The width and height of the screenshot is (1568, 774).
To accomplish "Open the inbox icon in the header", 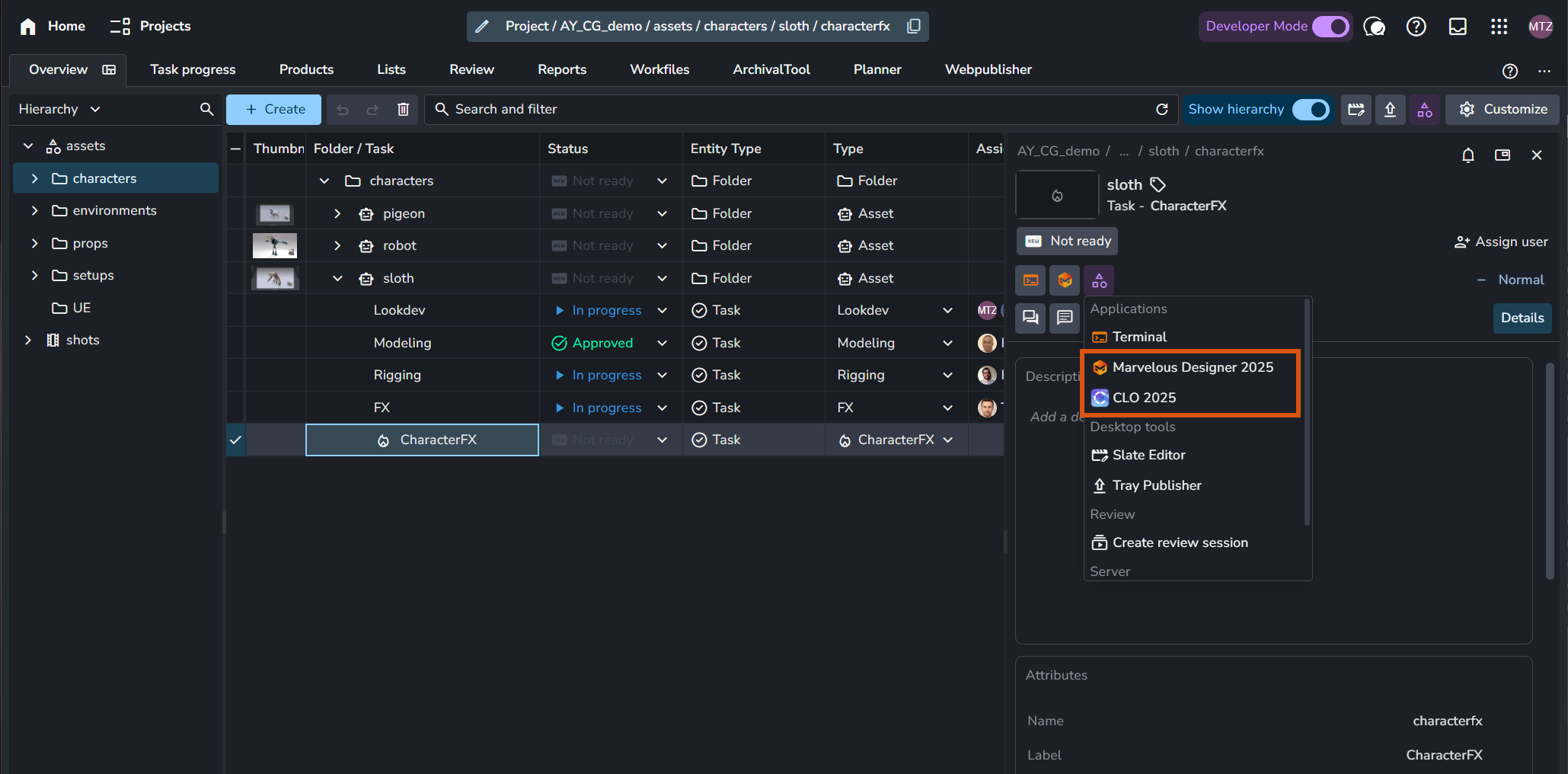I will (x=1458, y=27).
